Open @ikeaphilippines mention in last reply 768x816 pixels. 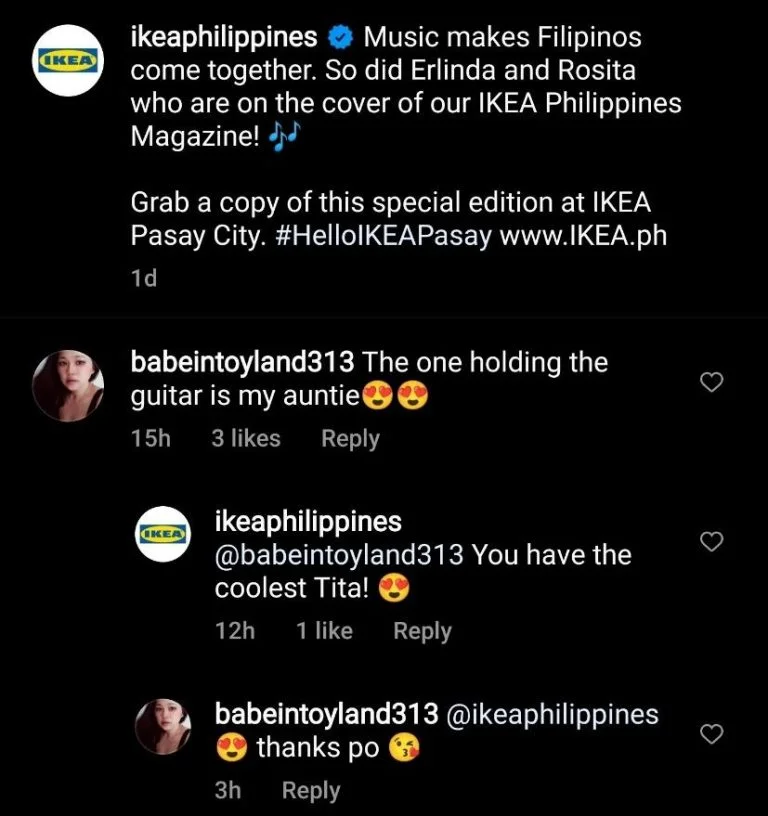click(553, 715)
